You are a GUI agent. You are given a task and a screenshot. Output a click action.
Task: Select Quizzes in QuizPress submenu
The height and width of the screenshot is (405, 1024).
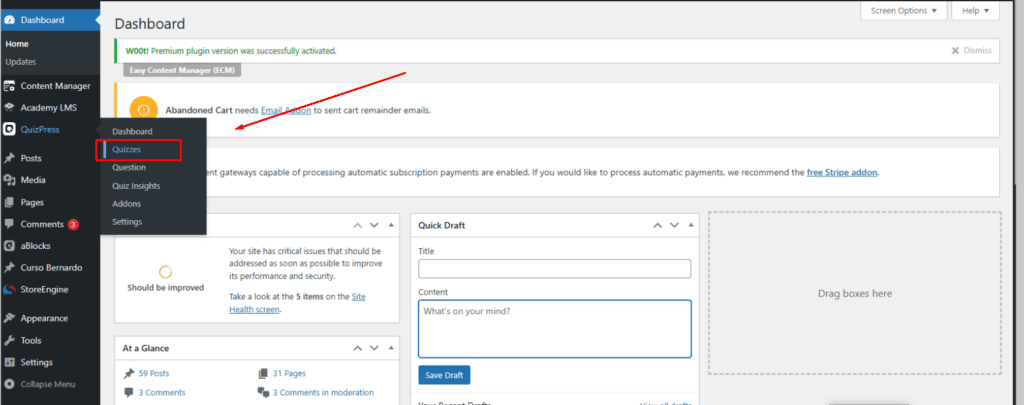pyautogui.click(x=126, y=150)
